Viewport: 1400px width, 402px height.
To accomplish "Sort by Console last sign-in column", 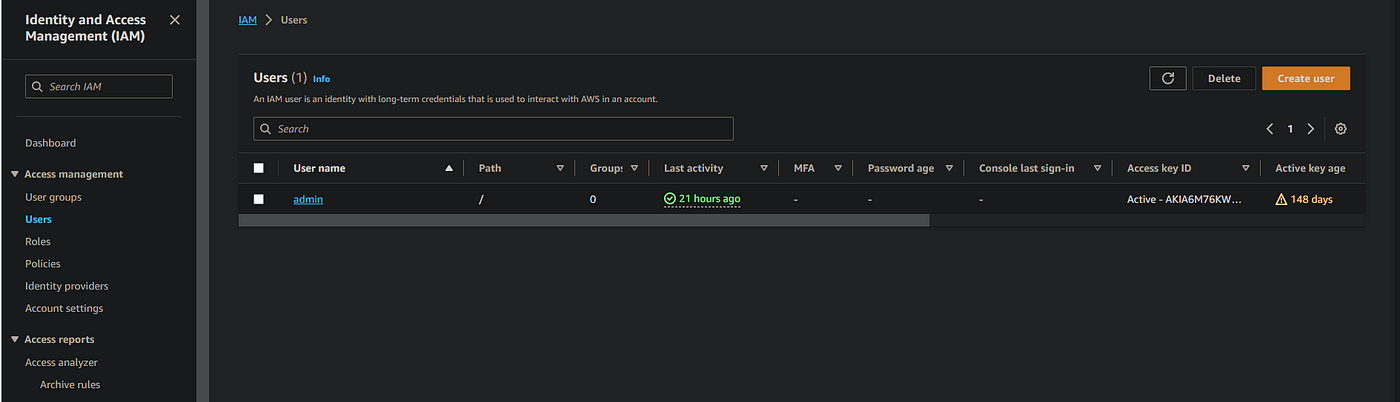I will tap(1097, 168).
